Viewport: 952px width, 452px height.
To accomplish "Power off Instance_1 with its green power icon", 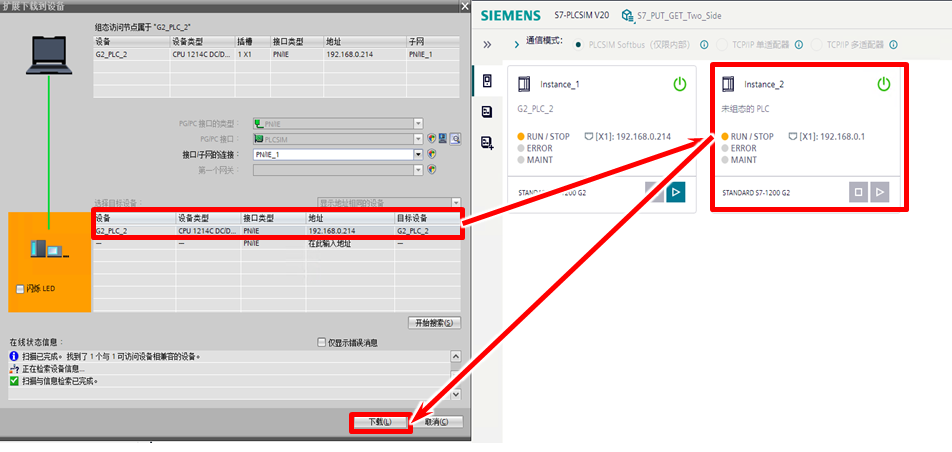I will click(x=680, y=85).
